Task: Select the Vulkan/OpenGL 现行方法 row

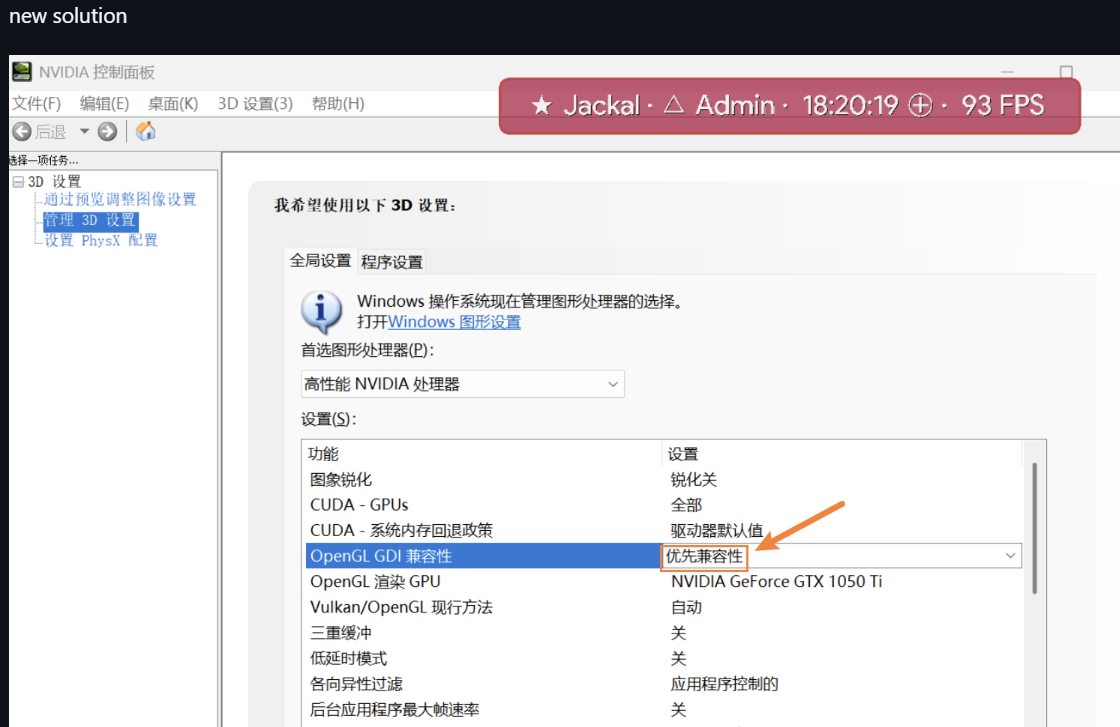Action: (x=662, y=607)
